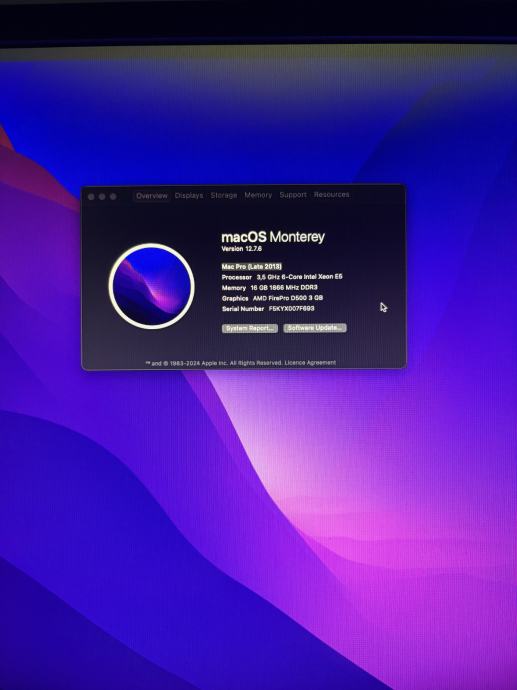Image resolution: width=517 pixels, height=690 pixels.
Task: Click the macOS Monterey title
Action: click(x=273, y=237)
